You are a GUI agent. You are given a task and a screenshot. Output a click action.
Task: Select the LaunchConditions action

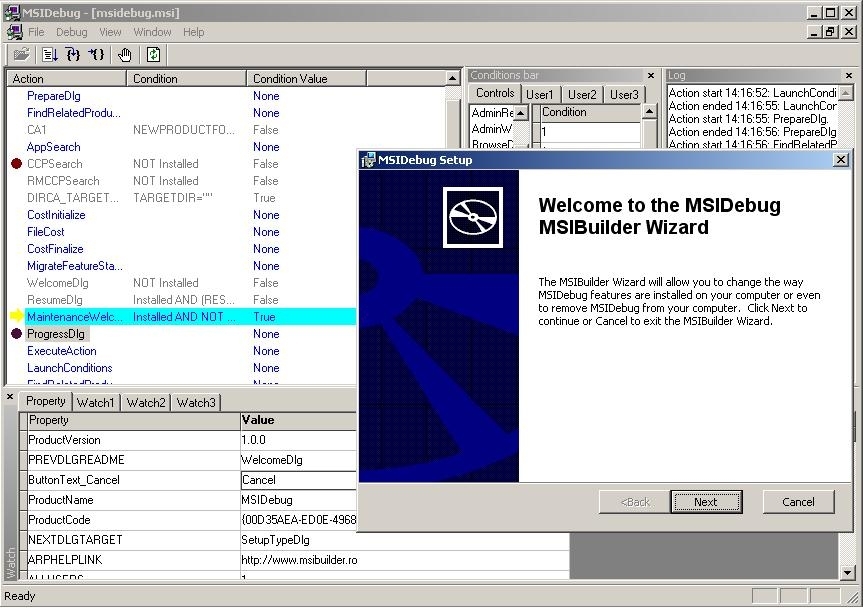pyautogui.click(x=69, y=368)
